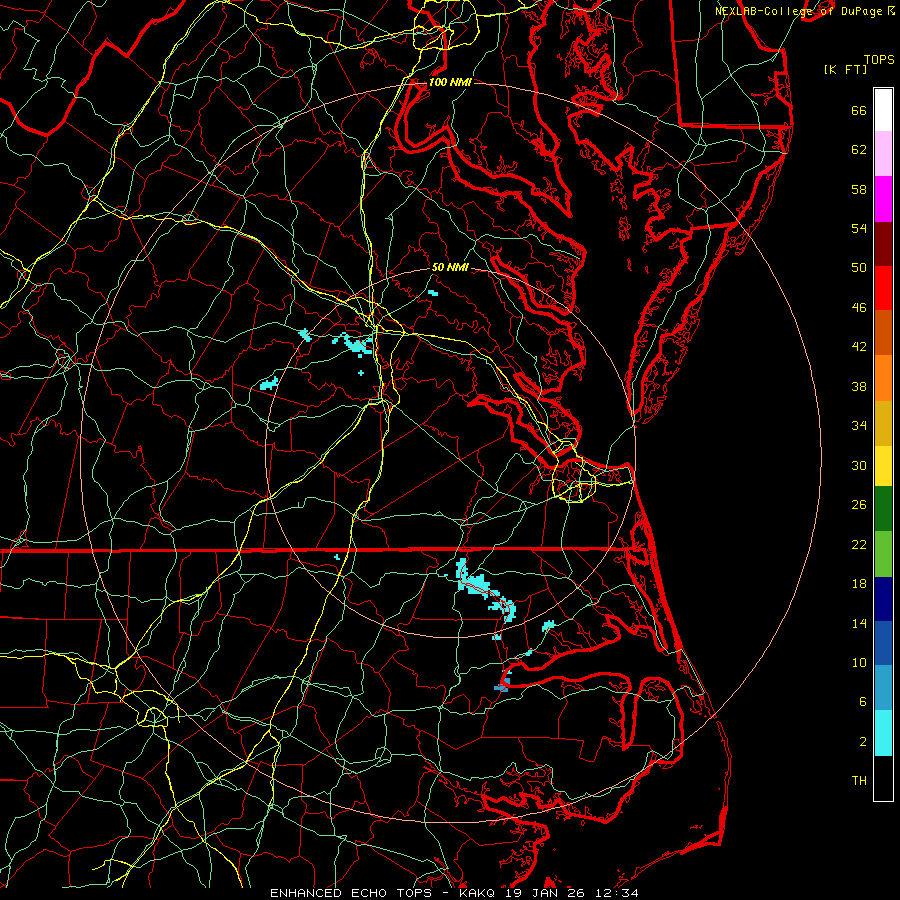Click the '30' legend value label
The width and height of the screenshot is (900, 900).
(x=859, y=465)
